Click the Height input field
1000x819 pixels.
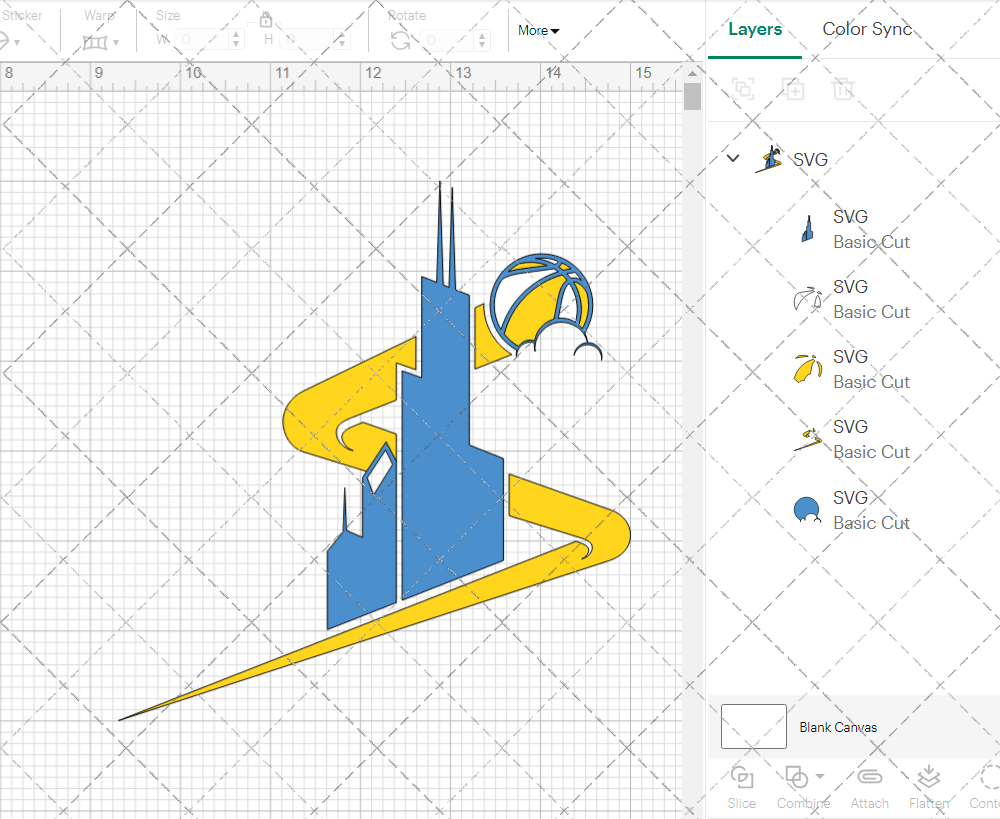[x=306, y=40]
